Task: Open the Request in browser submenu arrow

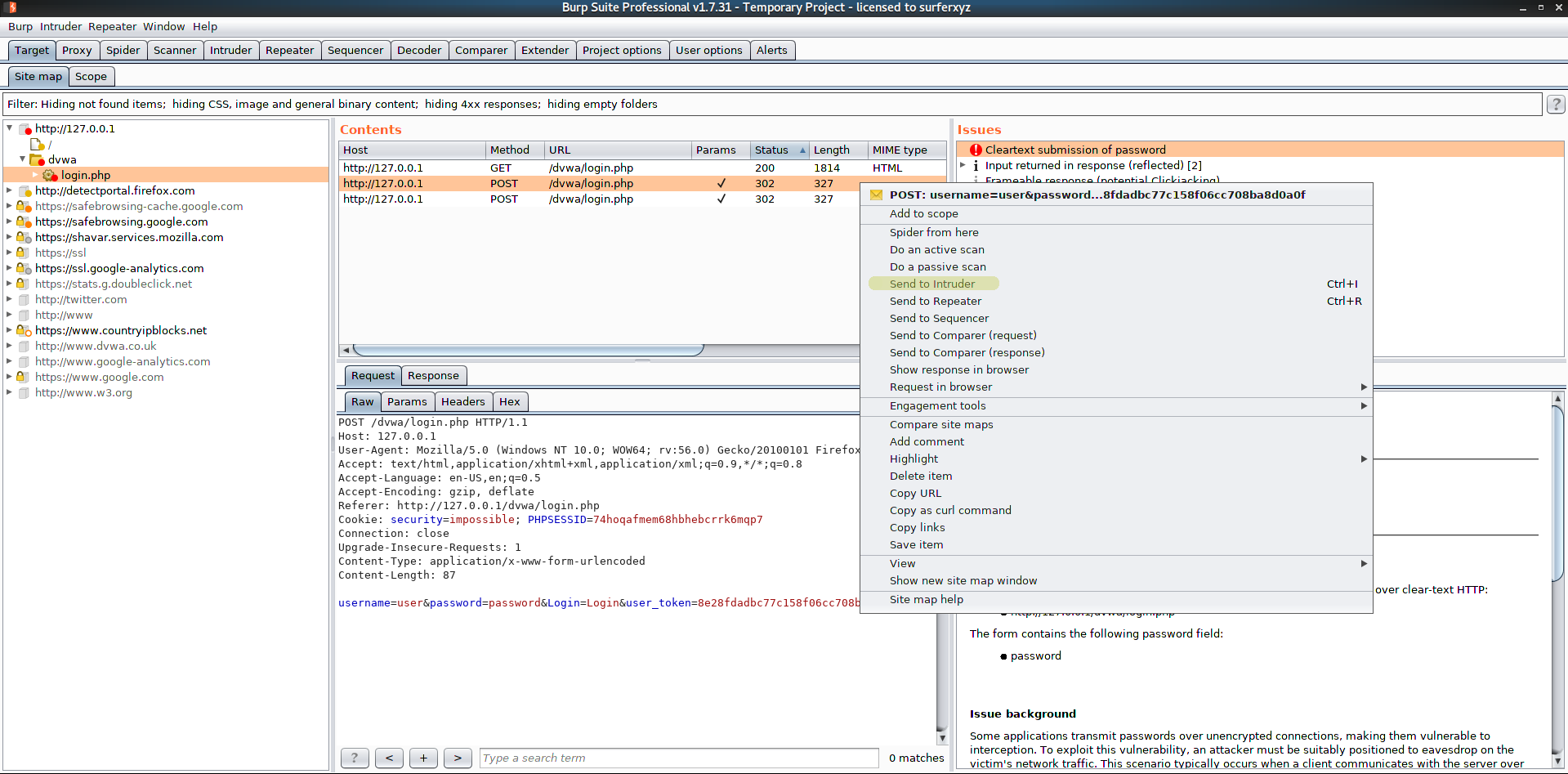Action: pos(1363,387)
